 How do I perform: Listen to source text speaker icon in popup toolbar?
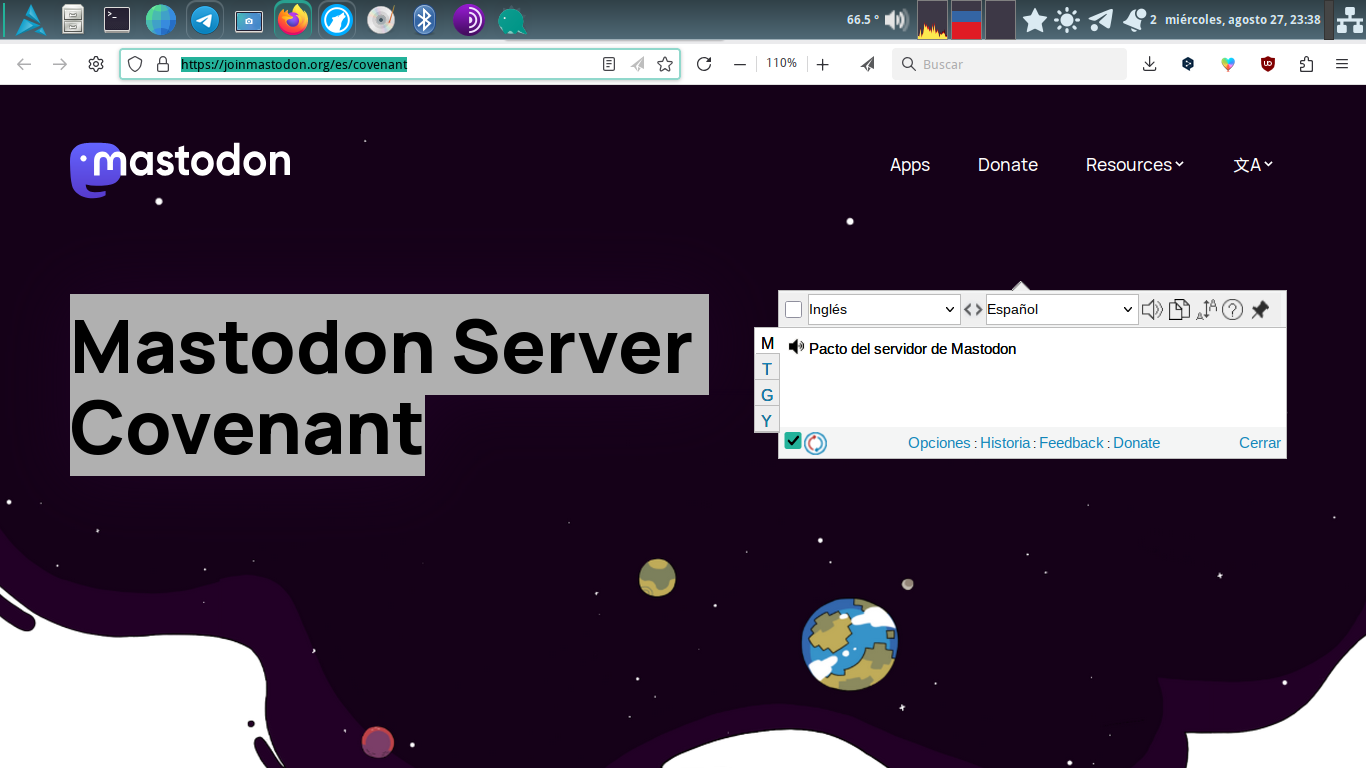click(1152, 309)
